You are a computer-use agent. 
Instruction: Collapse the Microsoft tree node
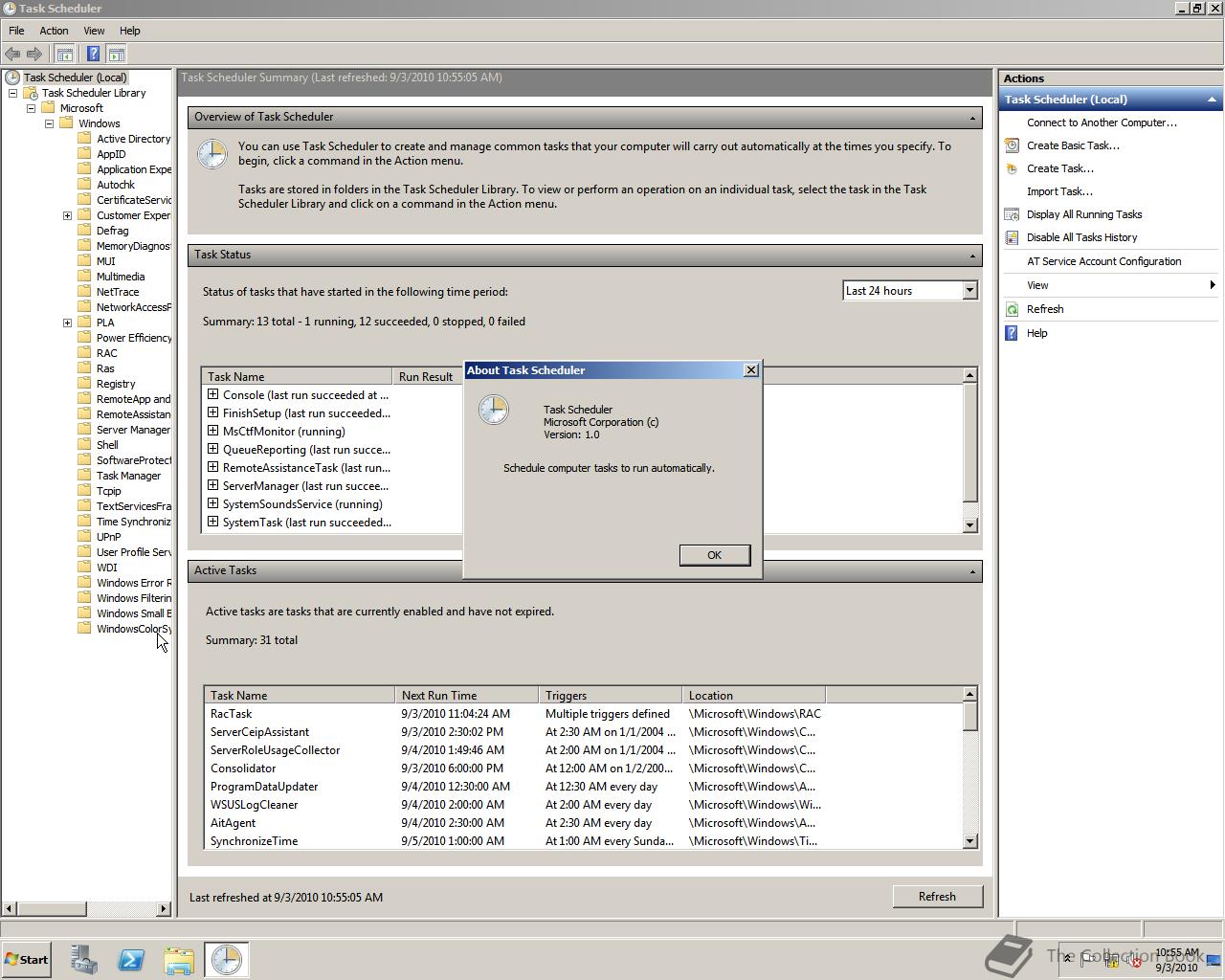[31, 108]
